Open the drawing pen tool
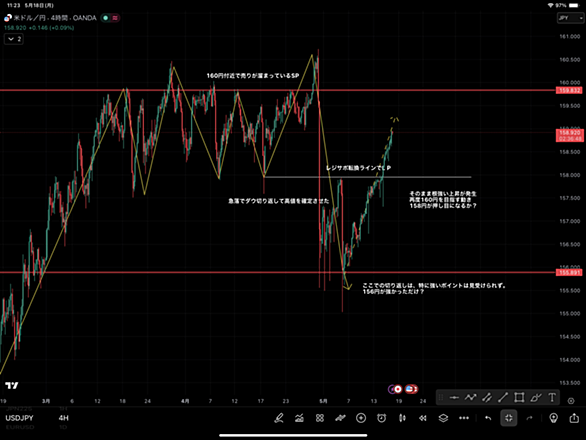The image size is (586, 440). click(279, 418)
